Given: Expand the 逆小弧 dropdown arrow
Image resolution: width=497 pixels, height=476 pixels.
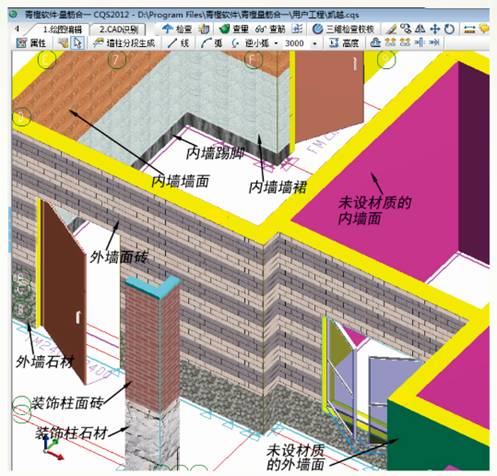Looking at the screenshot, I should point(276,43).
